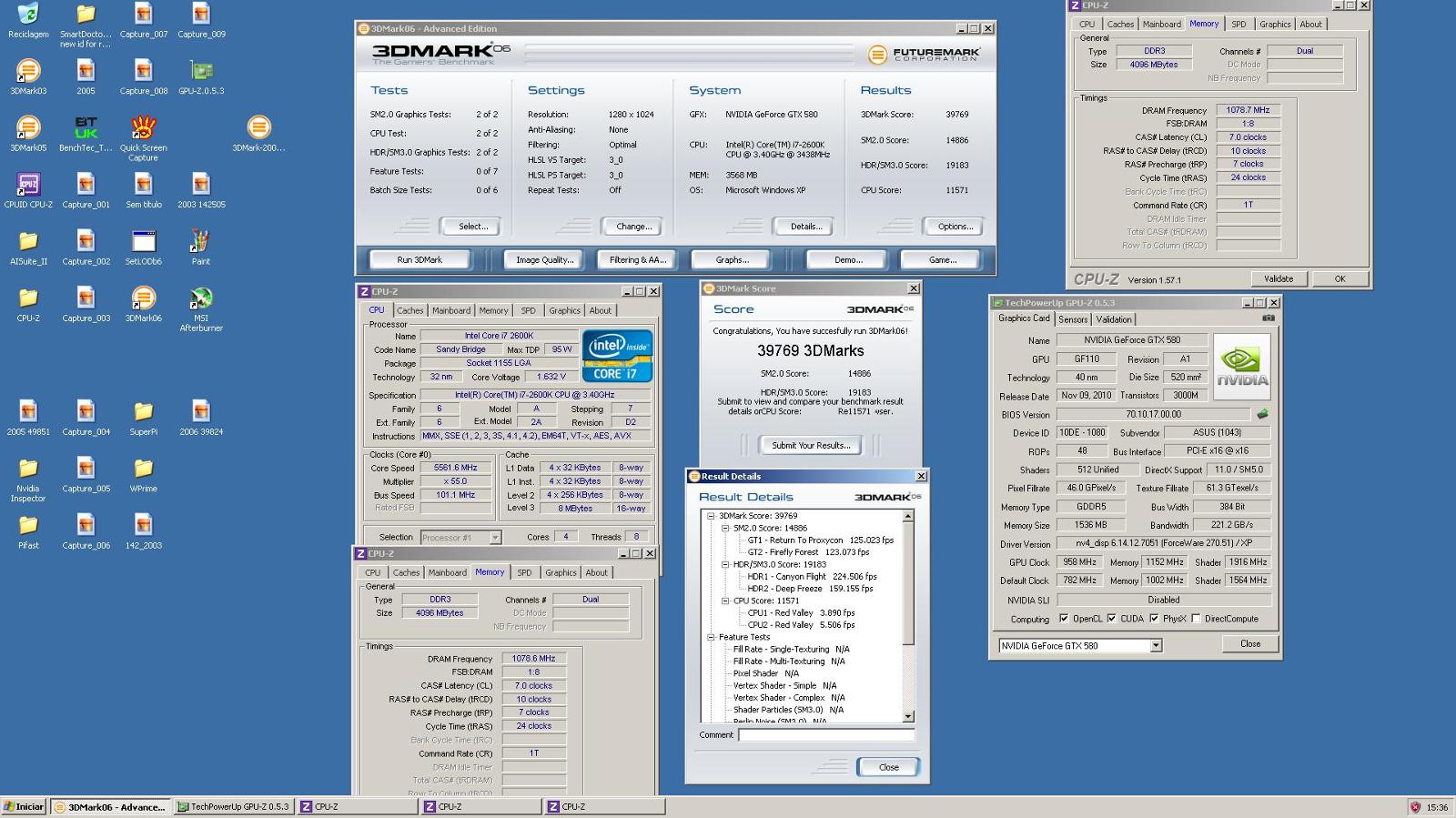The width and height of the screenshot is (1456, 818).
Task: Open the SuperPi folder
Action: (x=143, y=419)
